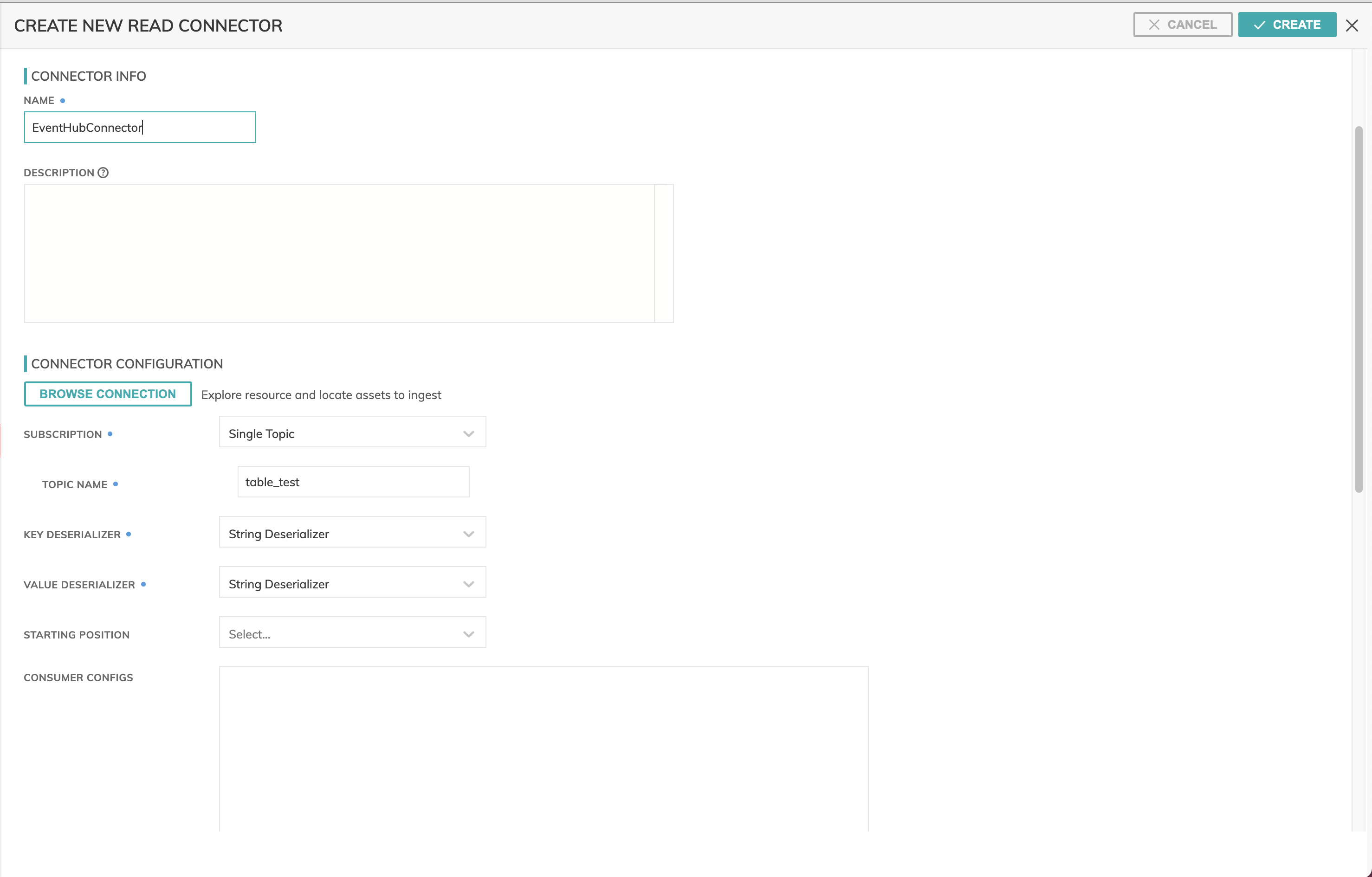Click the Key Deserializer chevron arrow
Image resolution: width=1372 pixels, height=877 pixels.
[468, 534]
